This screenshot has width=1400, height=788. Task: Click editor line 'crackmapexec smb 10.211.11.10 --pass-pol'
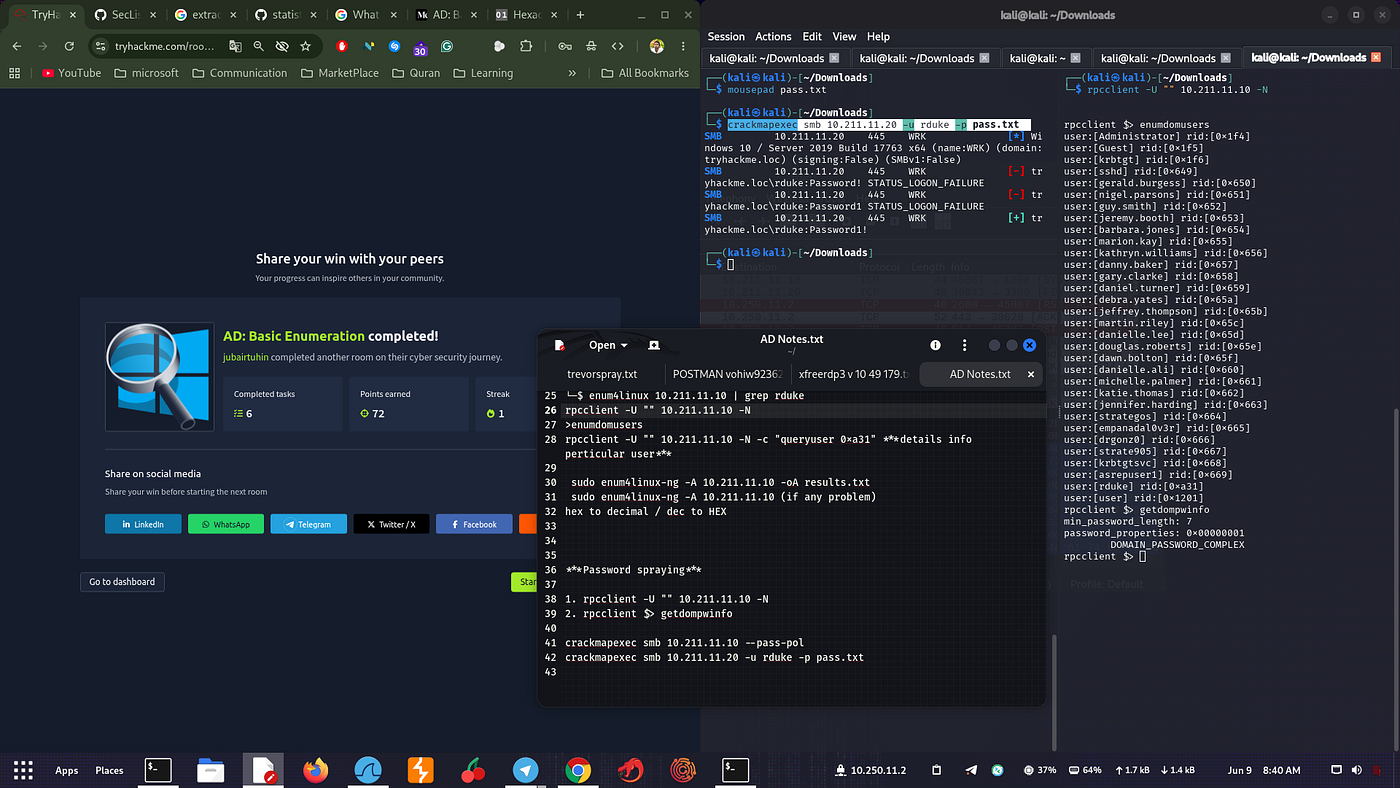click(684, 642)
